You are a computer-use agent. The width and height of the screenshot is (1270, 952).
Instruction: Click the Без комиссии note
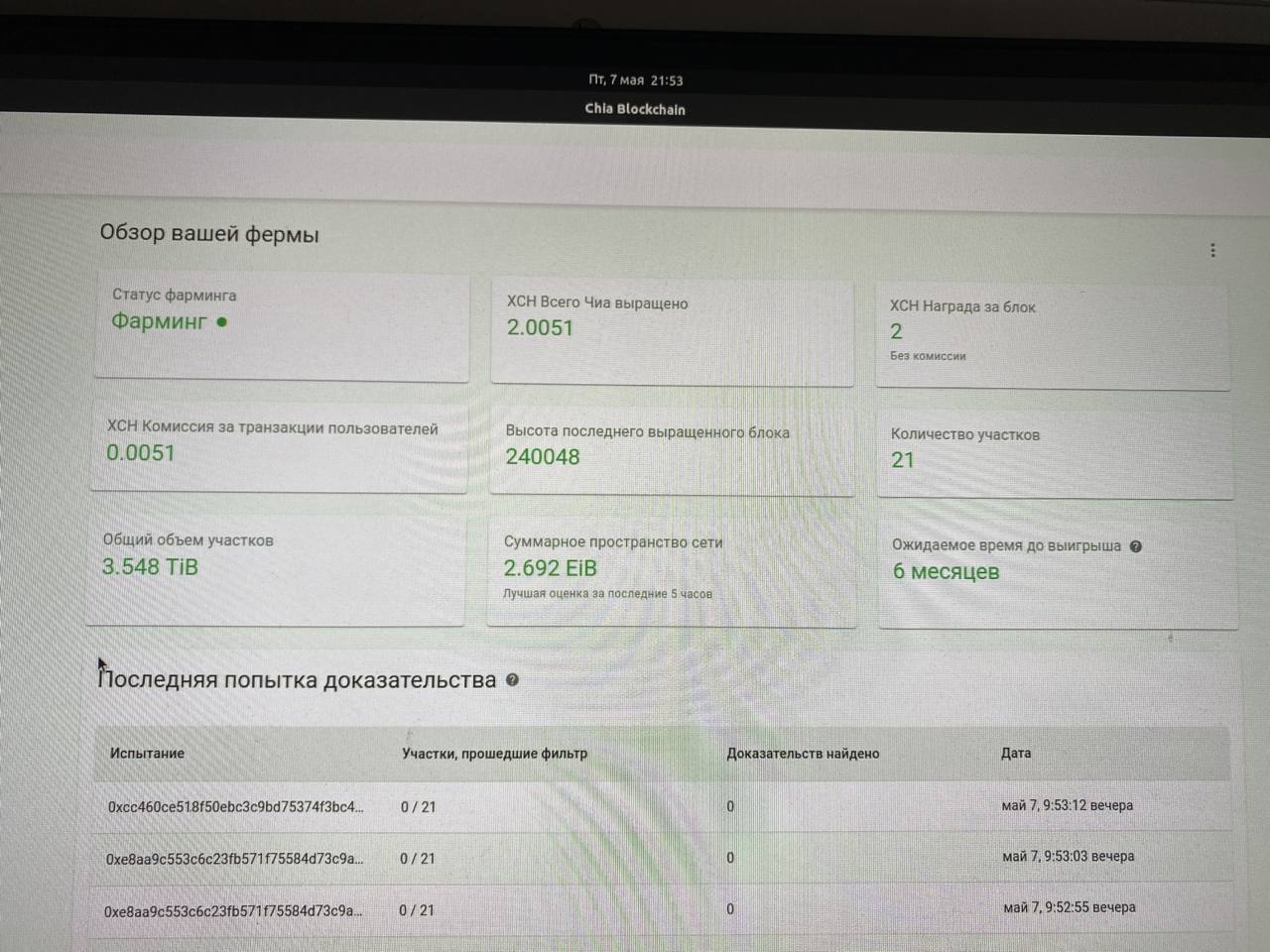(928, 356)
